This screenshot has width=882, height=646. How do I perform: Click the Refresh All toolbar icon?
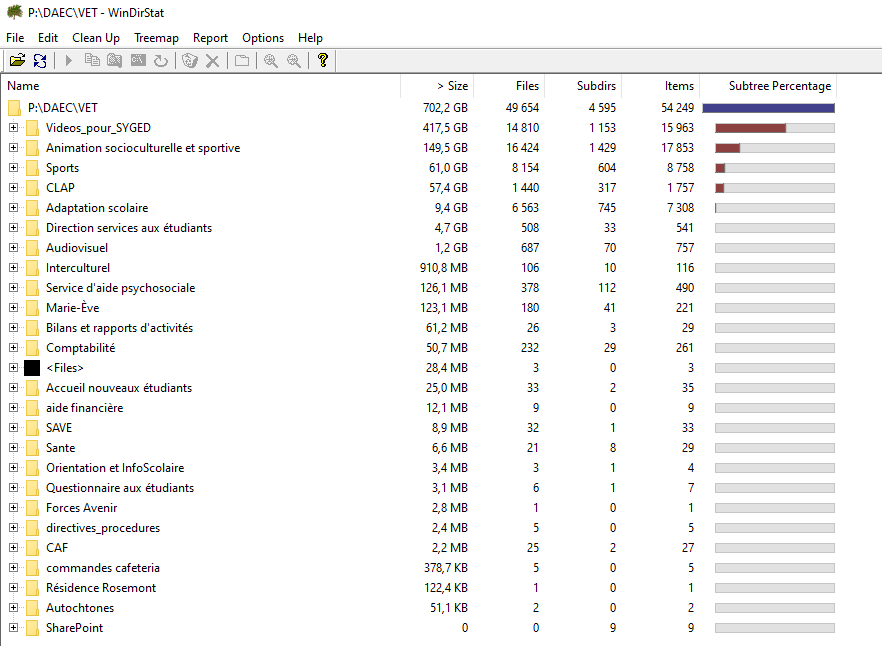click(40, 61)
